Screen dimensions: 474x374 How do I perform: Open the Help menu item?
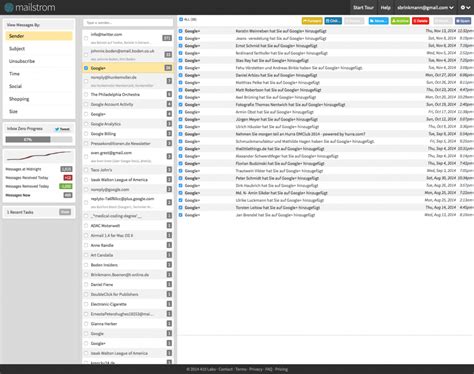[x=385, y=7]
